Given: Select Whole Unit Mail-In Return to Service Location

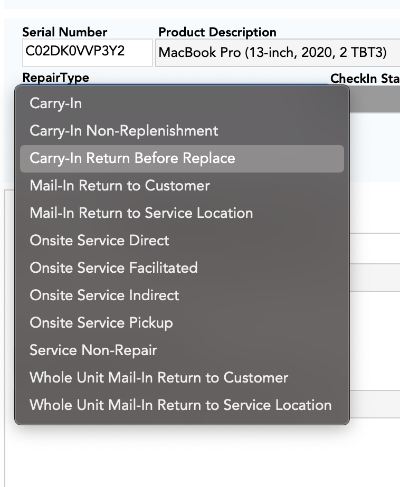Looking at the screenshot, I should coord(182,405).
